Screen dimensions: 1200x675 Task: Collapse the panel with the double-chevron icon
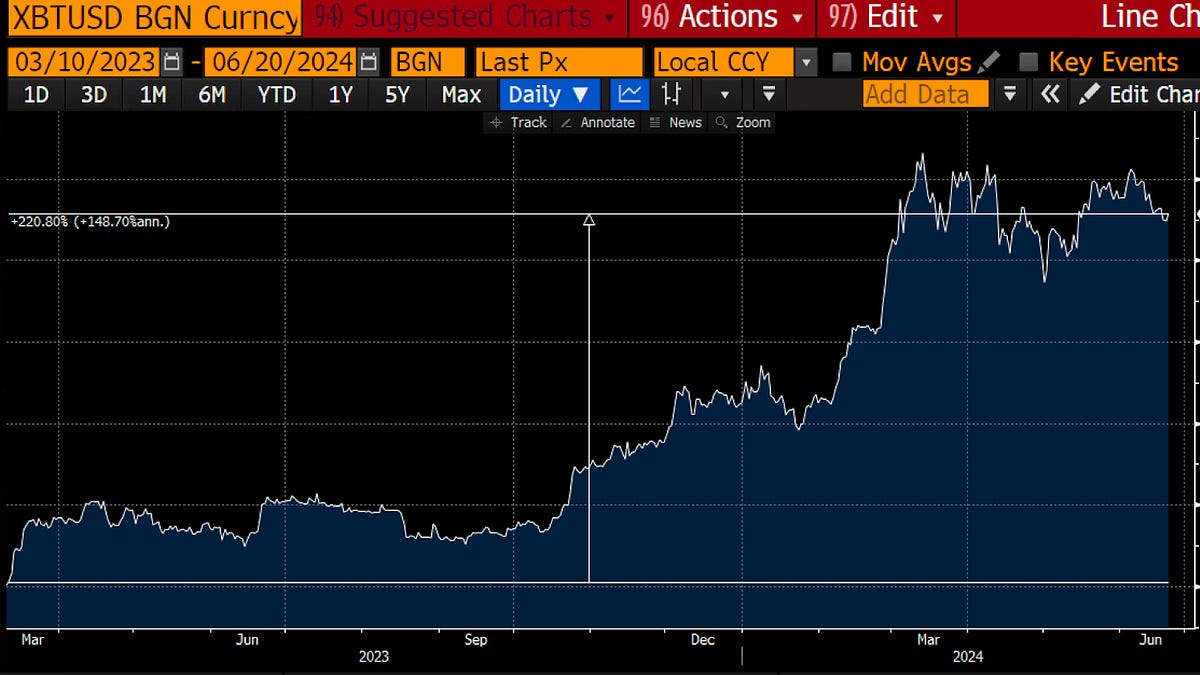point(1049,95)
